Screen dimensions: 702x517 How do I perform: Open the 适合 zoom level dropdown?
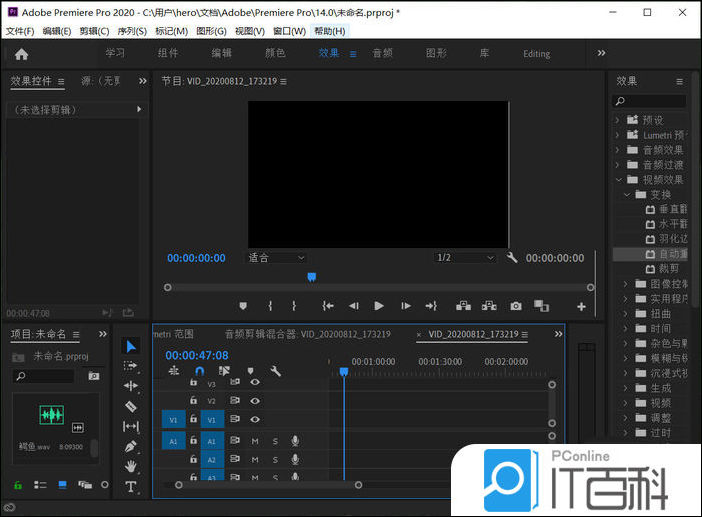(277, 258)
